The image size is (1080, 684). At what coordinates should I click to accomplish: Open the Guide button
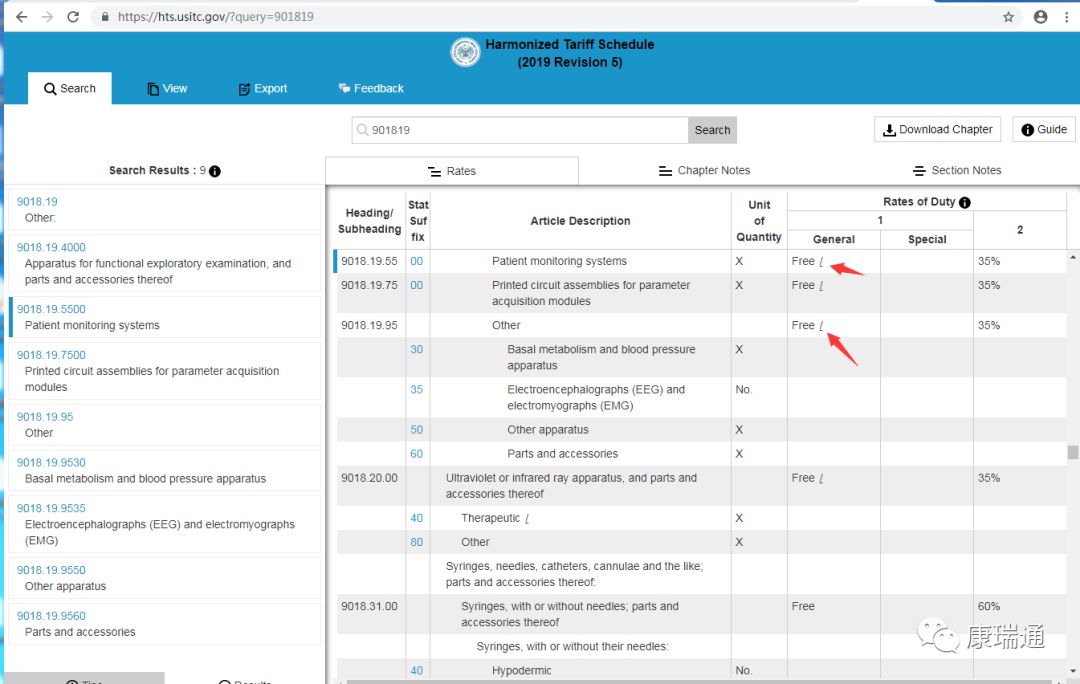1043,129
